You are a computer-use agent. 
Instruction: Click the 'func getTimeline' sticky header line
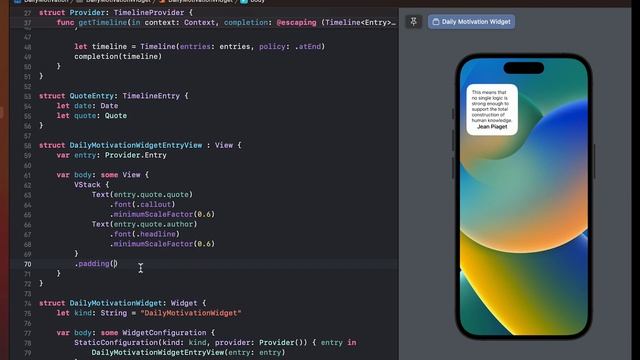227,22
